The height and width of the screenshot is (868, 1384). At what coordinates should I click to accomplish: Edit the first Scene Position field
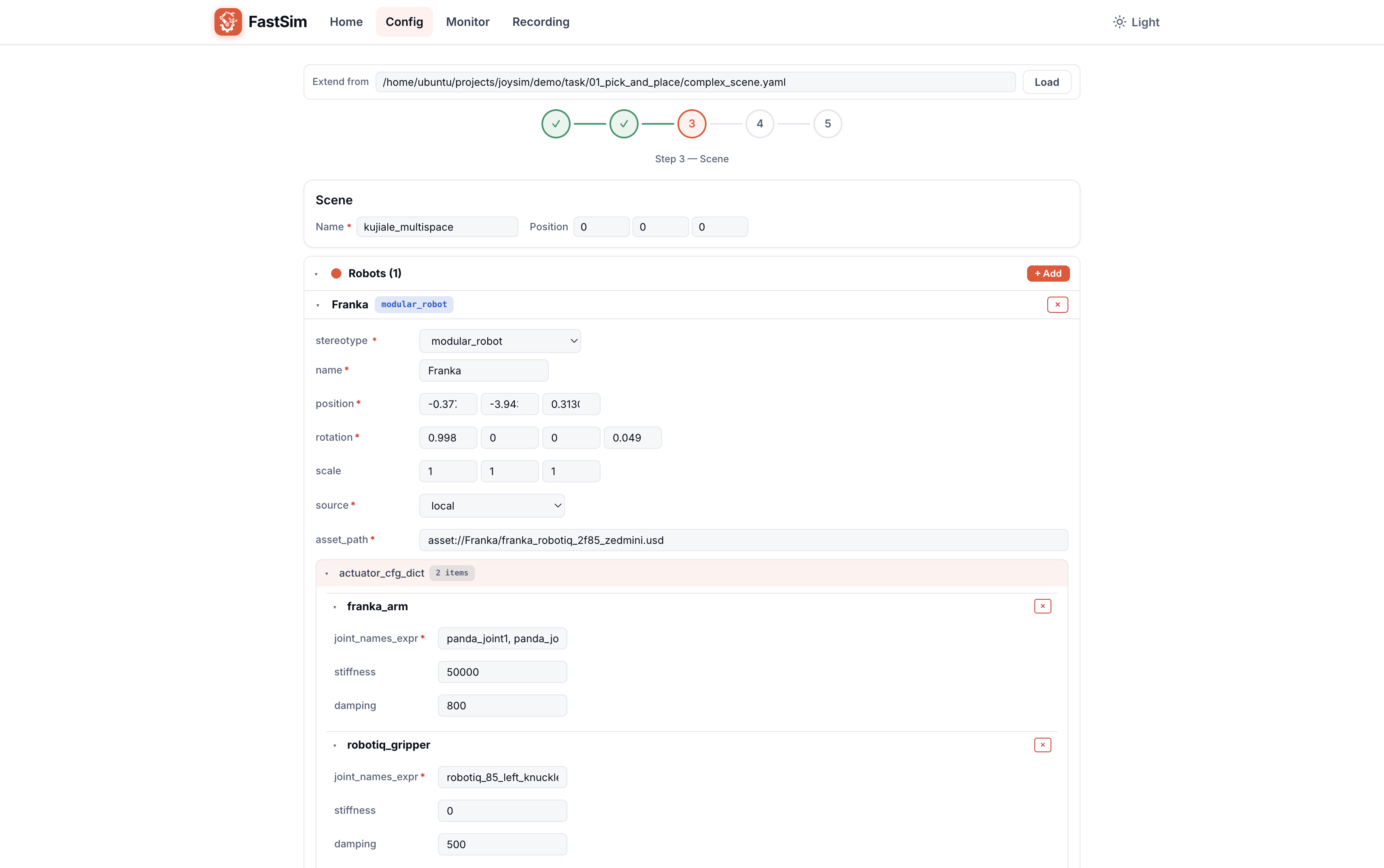pos(601,227)
